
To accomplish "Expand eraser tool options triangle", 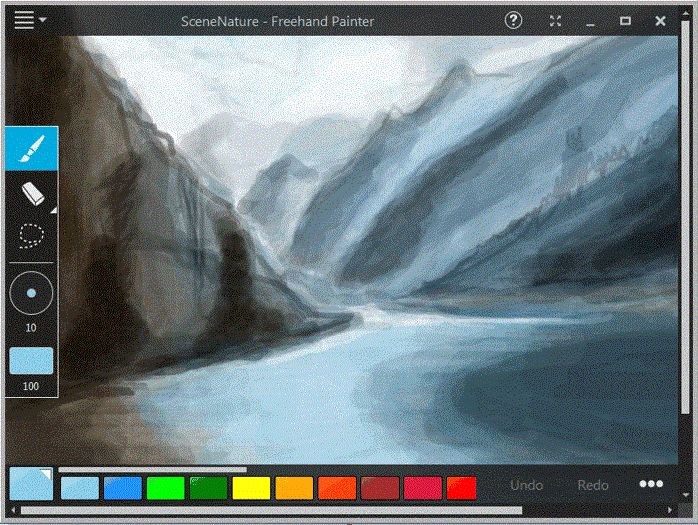I will pyautogui.click(x=54, y=210).
